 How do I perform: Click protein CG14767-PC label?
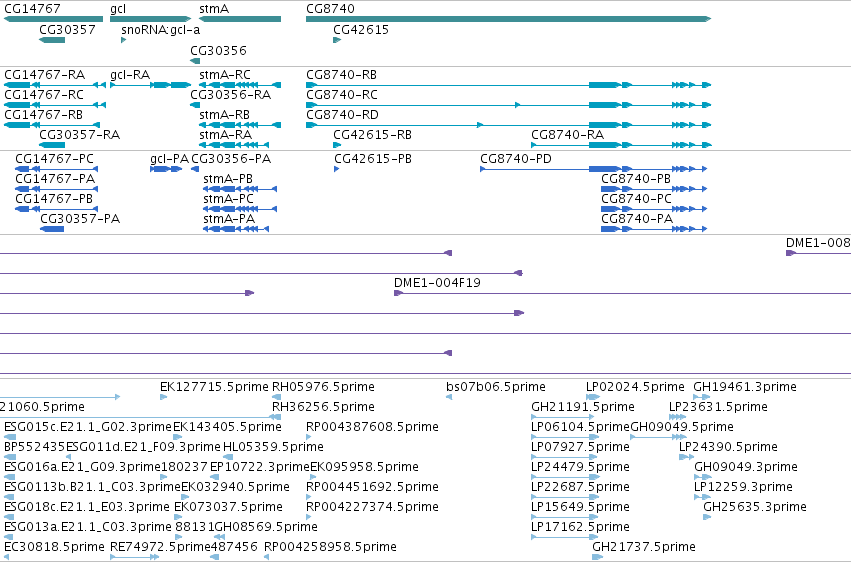point(54,158)
